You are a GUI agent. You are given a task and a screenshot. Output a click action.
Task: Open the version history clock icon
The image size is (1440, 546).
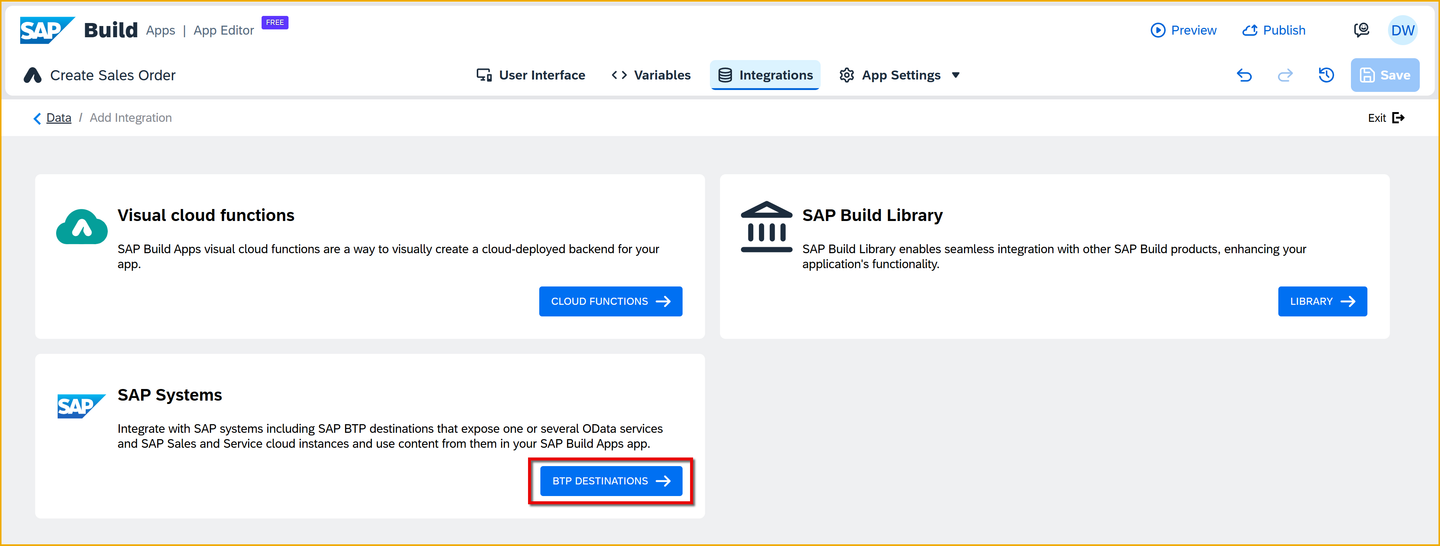coord(1327,75)
